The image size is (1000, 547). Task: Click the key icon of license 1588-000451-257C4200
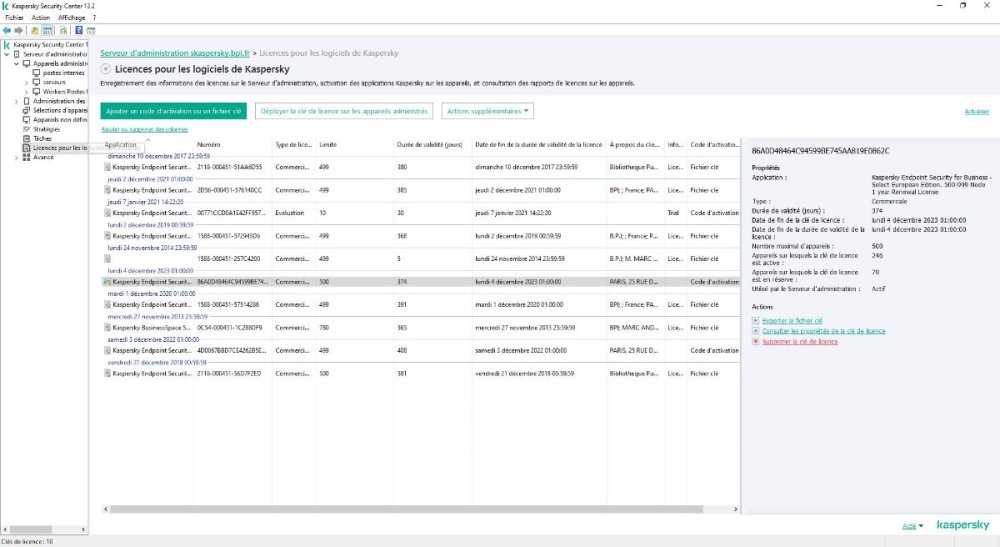click(x=108, y=259)
